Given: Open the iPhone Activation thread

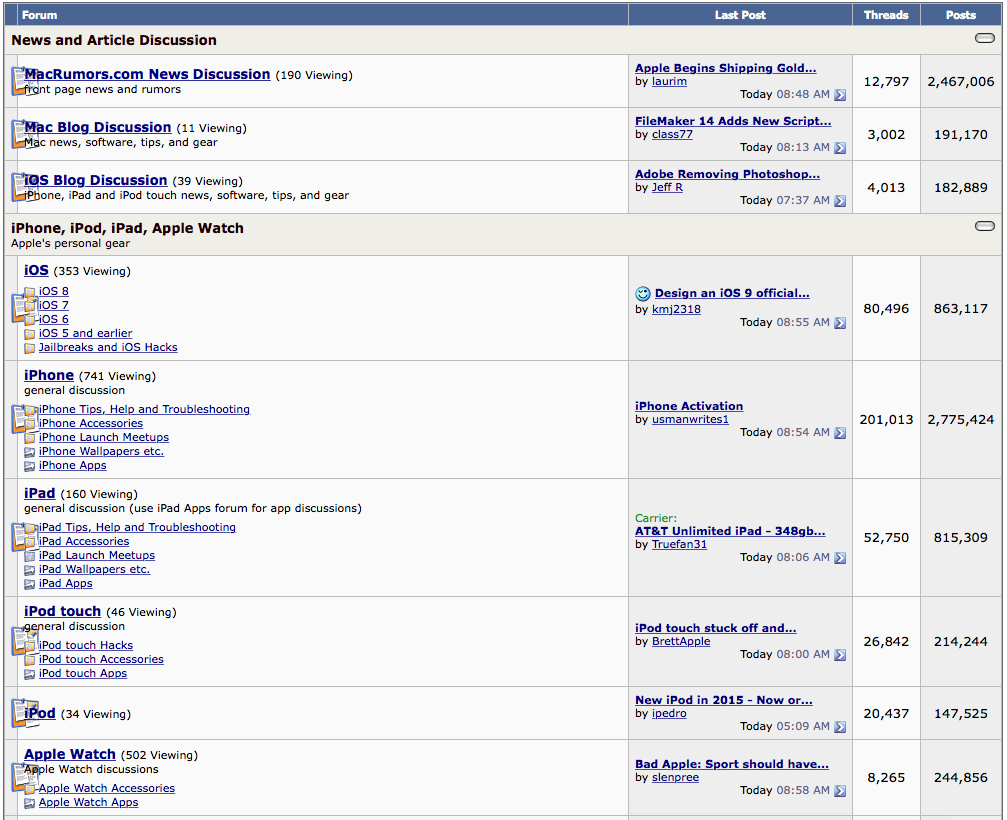Looking at the screenshot, I should 689,406.
